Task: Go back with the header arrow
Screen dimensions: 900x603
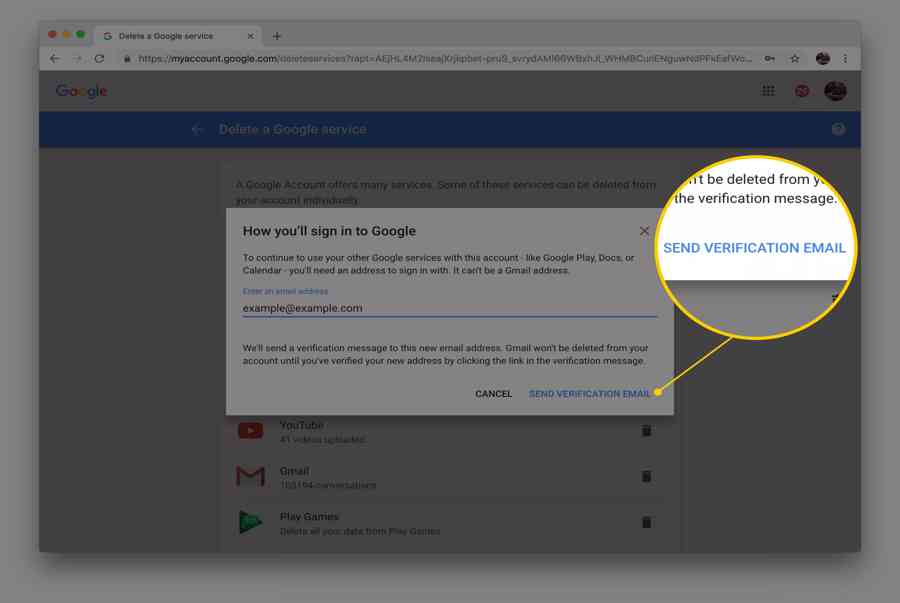Action: (x=198, y=129)
